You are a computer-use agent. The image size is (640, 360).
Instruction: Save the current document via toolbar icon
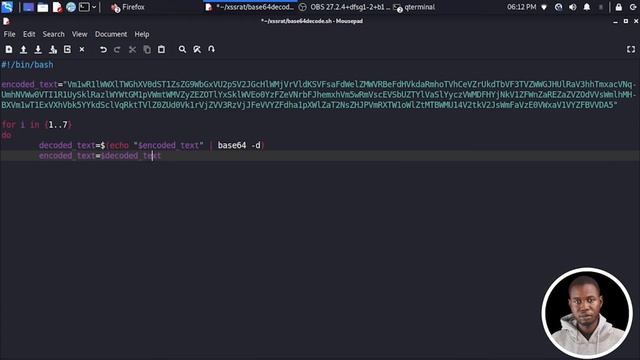tap(38, 49)
